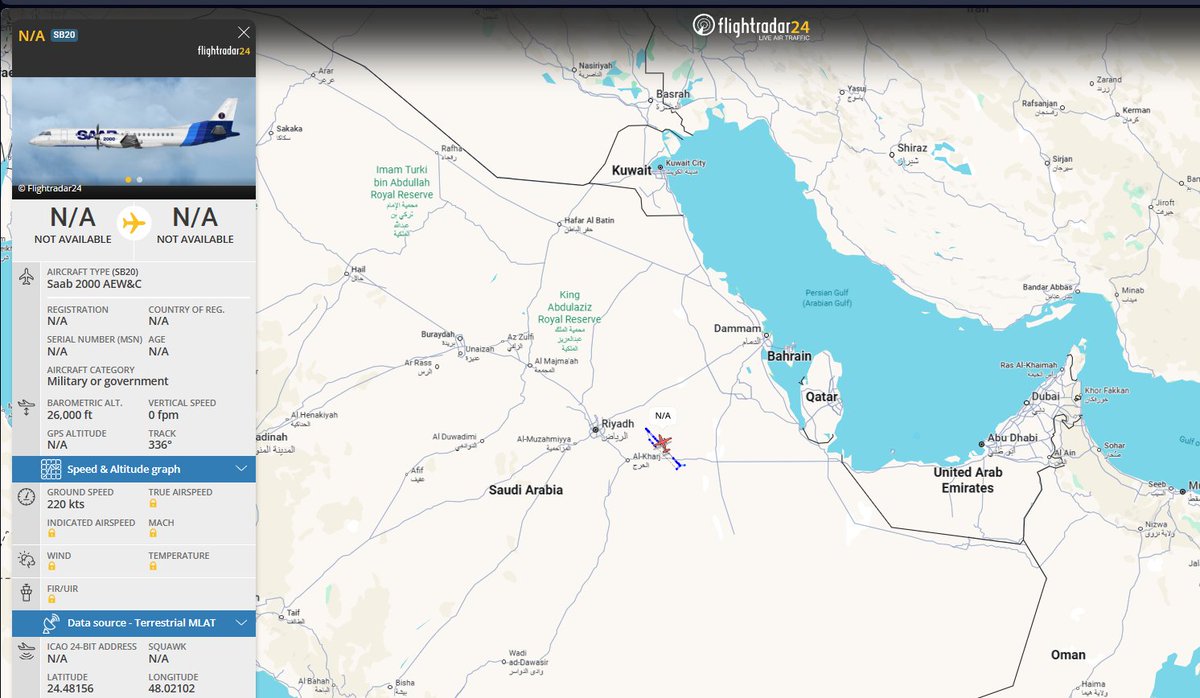The width and height of the screenshot is (1200, 698).
Task: Select the second photo carousel dot
Action: click(139, 180)
